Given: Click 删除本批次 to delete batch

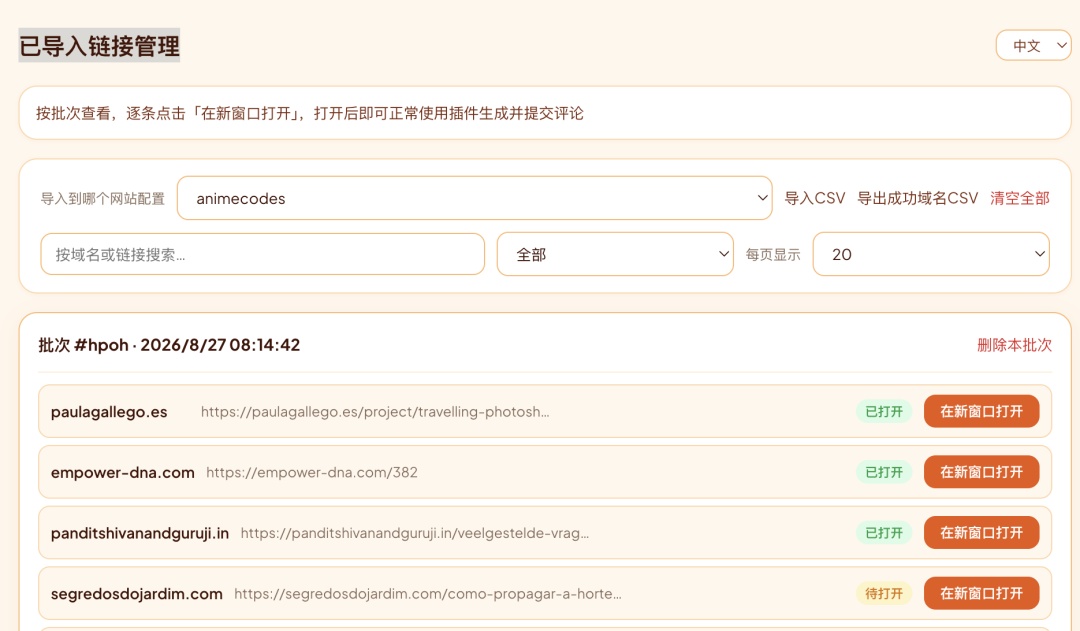Looking at the screenshot, I should 1015,345.
